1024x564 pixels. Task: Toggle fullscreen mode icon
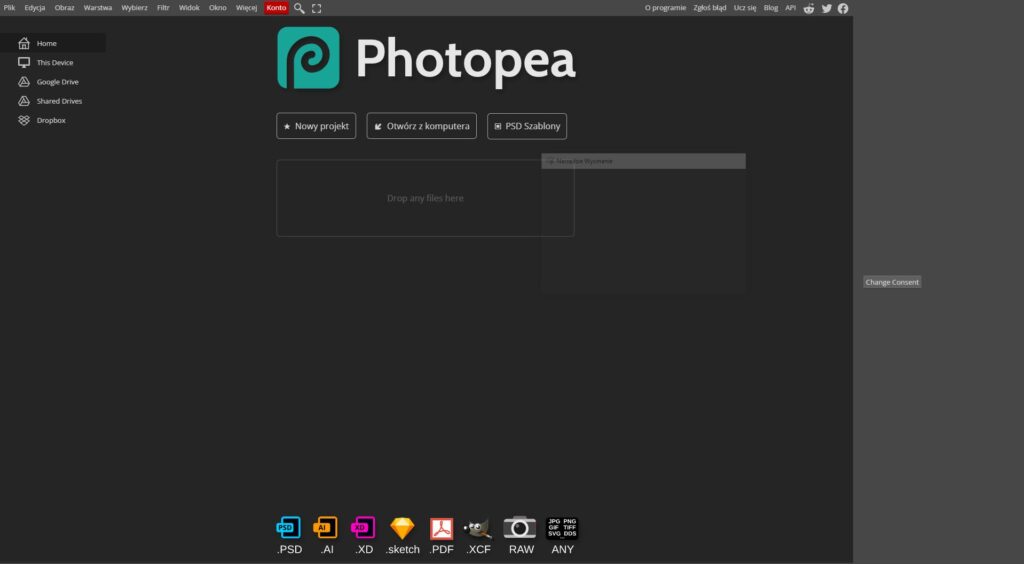(317, 8)
